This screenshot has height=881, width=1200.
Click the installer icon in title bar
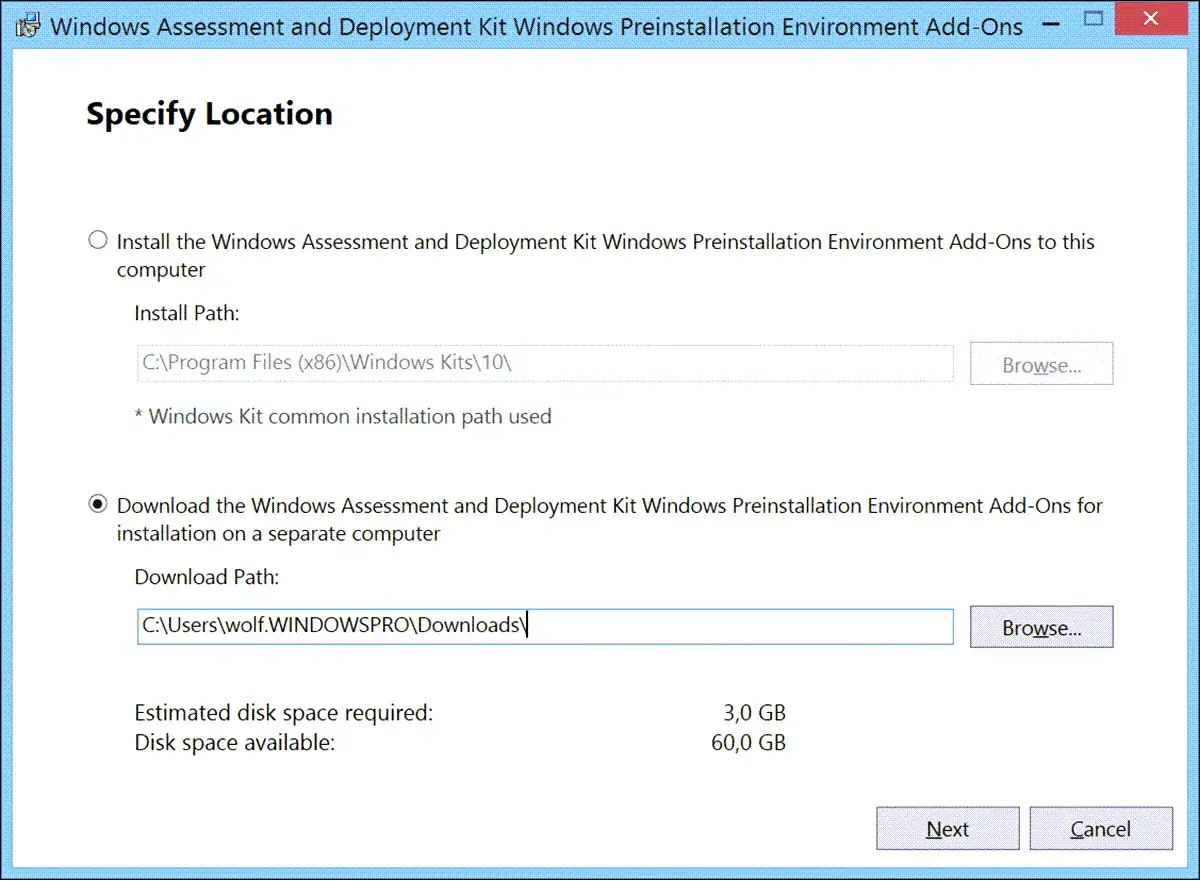tap(27, 25)
